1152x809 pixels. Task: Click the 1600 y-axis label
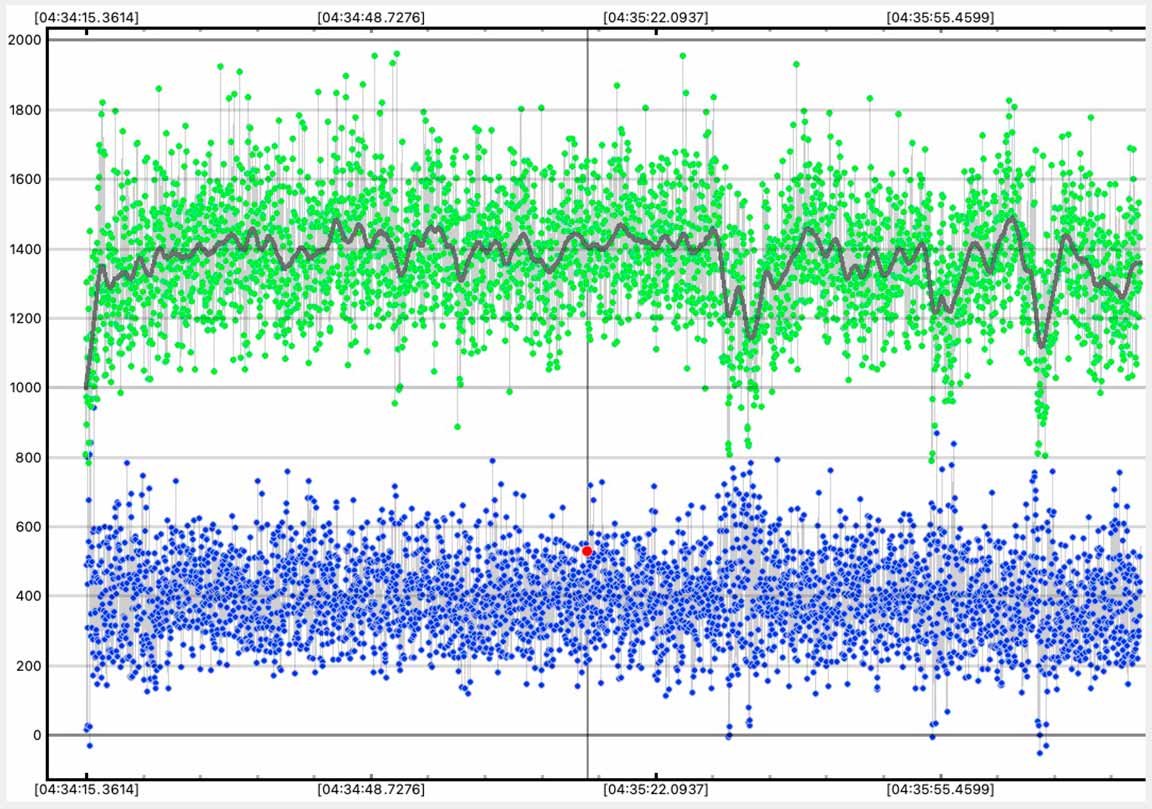pos(23,180)
